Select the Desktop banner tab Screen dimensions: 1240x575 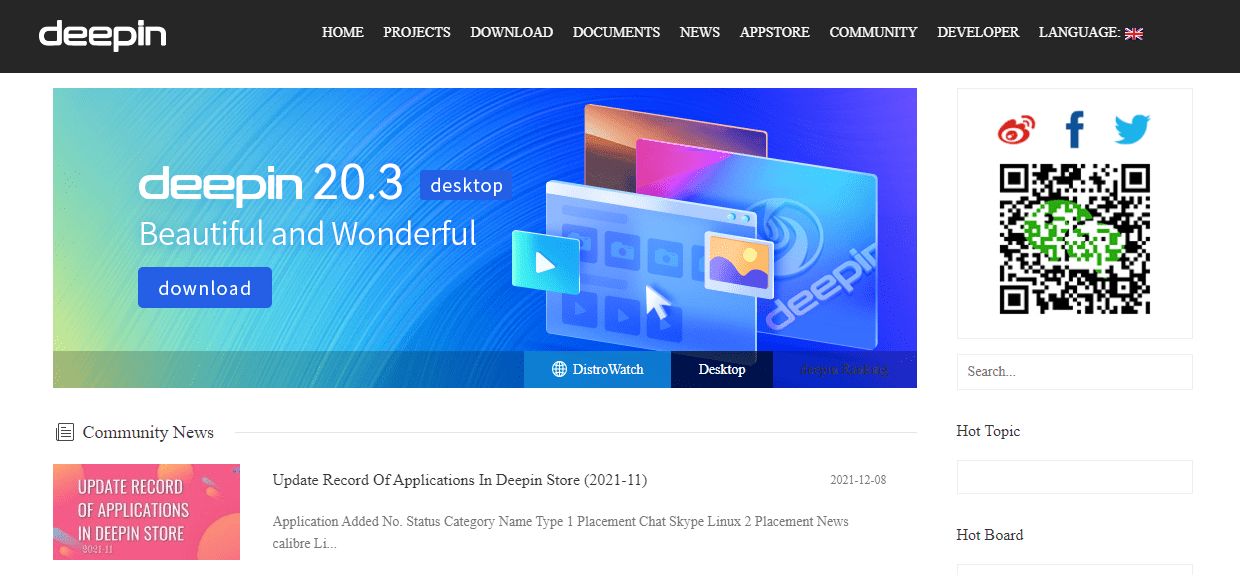[x=722, y=369]
